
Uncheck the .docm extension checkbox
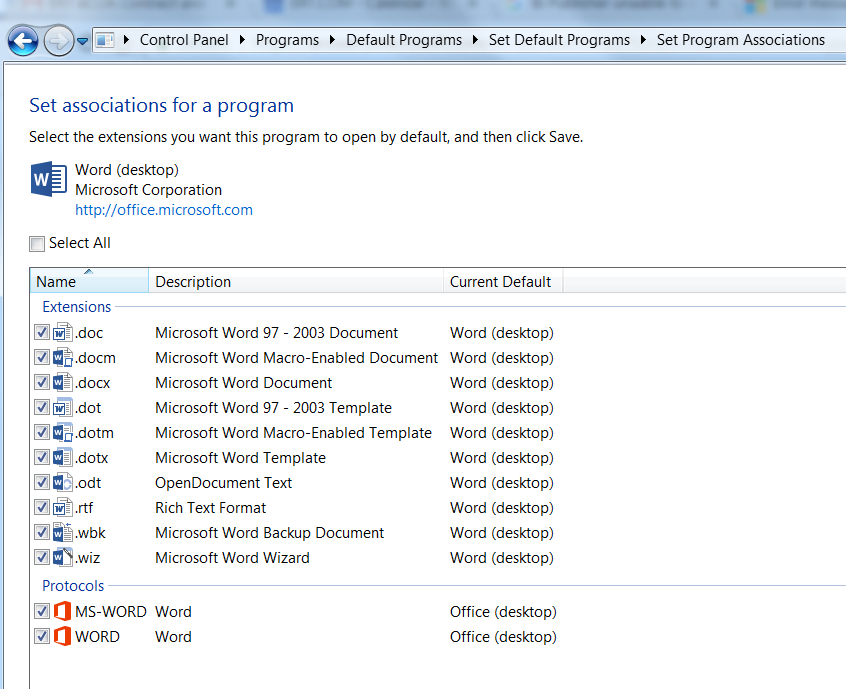click(42, 357)
